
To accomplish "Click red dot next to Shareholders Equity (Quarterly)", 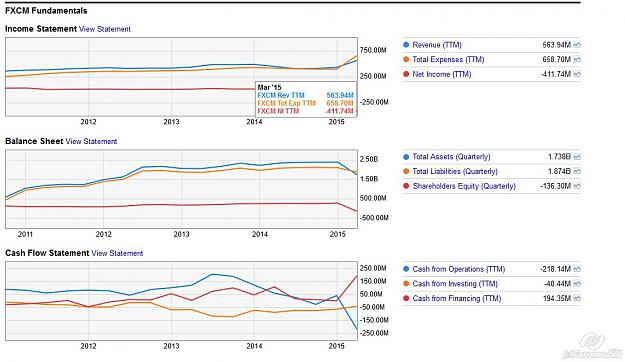I will (406, 186).
